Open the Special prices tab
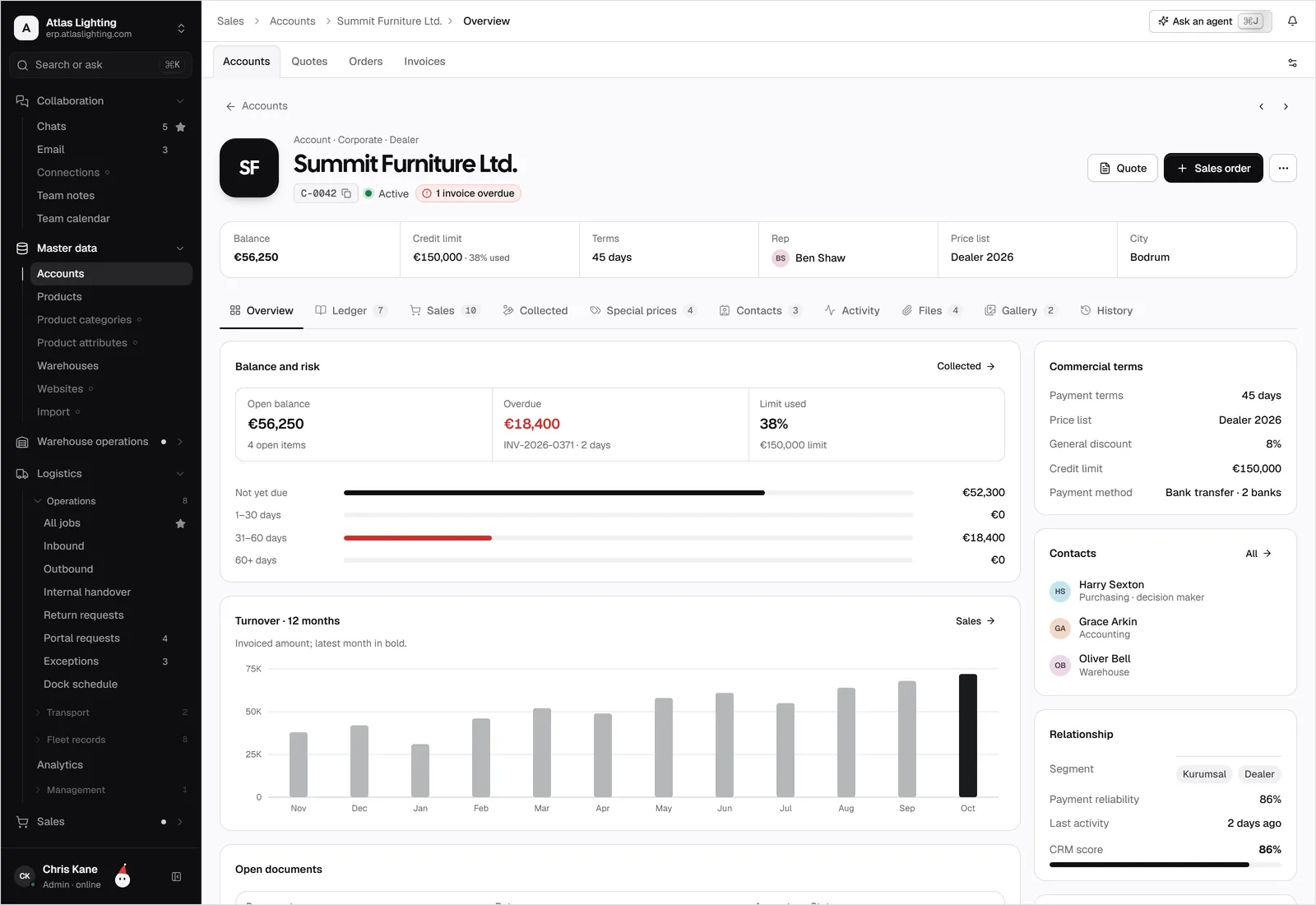This screenshot has height=905, width=1316. coord(643,310)
